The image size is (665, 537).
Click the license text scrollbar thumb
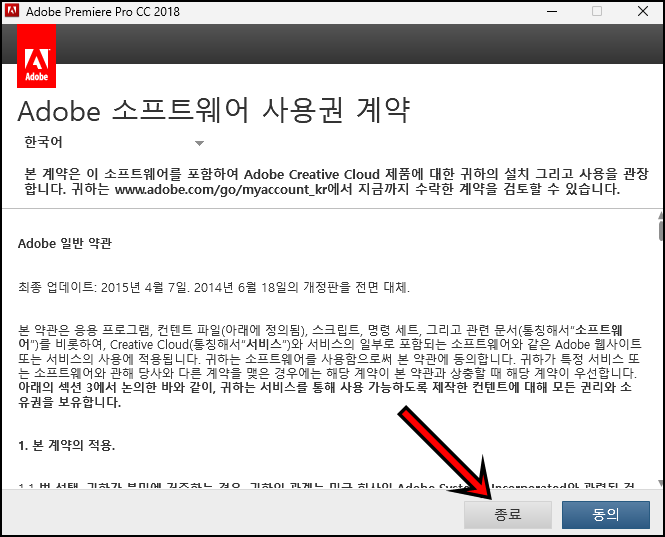click(661, 230)
